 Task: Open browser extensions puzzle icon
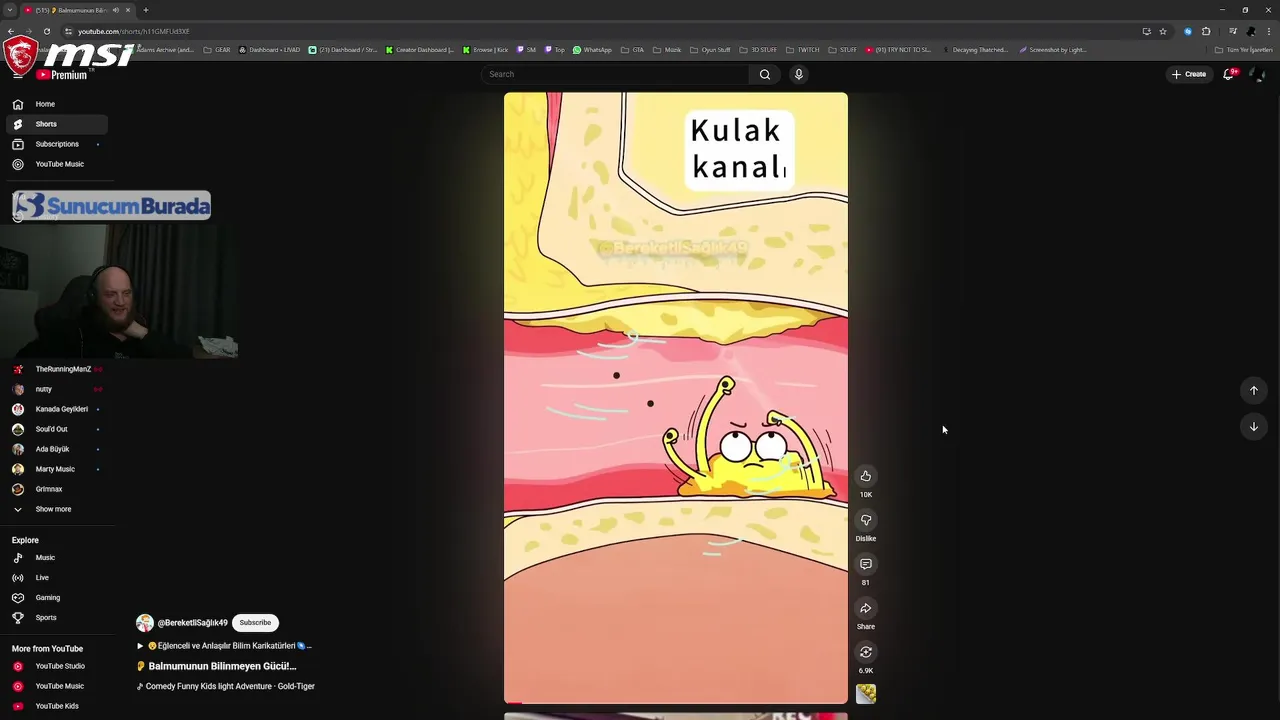pyautogui.click(x=1206, y=31)
